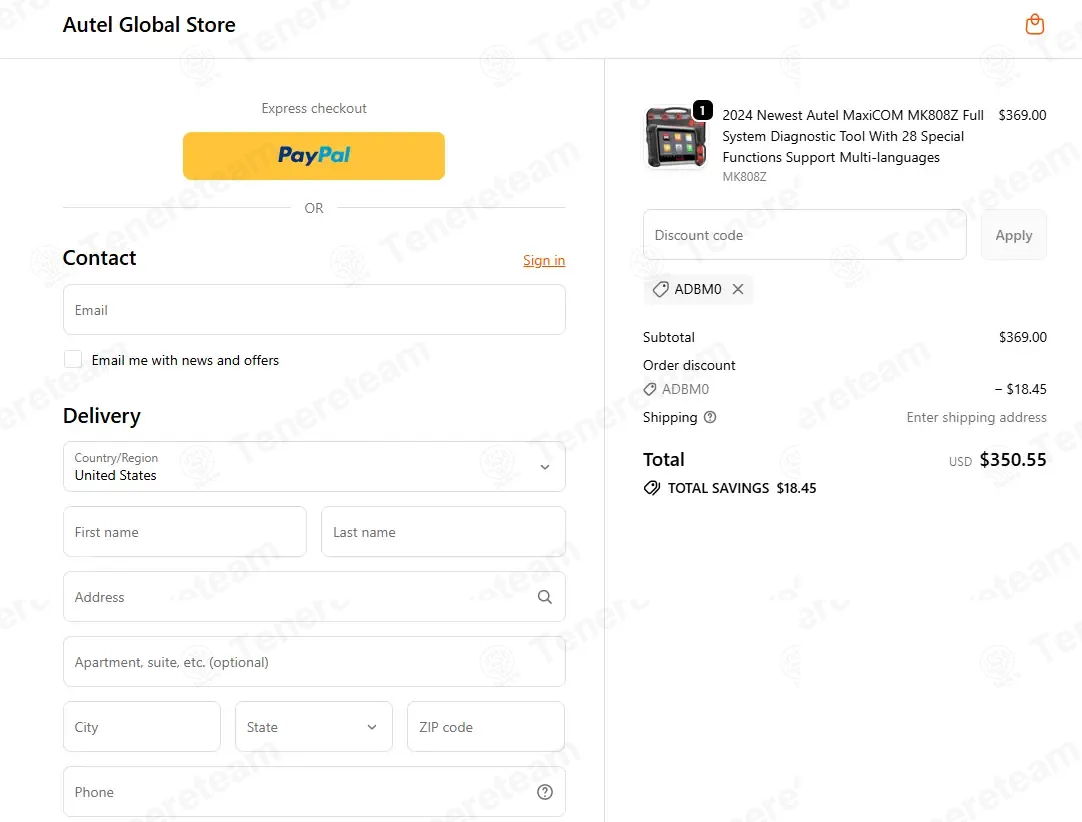Image resolution: width=1082 pixels, height=822 pixels.
Task: Enable email me with news and offers
Action: coord(73,360)
